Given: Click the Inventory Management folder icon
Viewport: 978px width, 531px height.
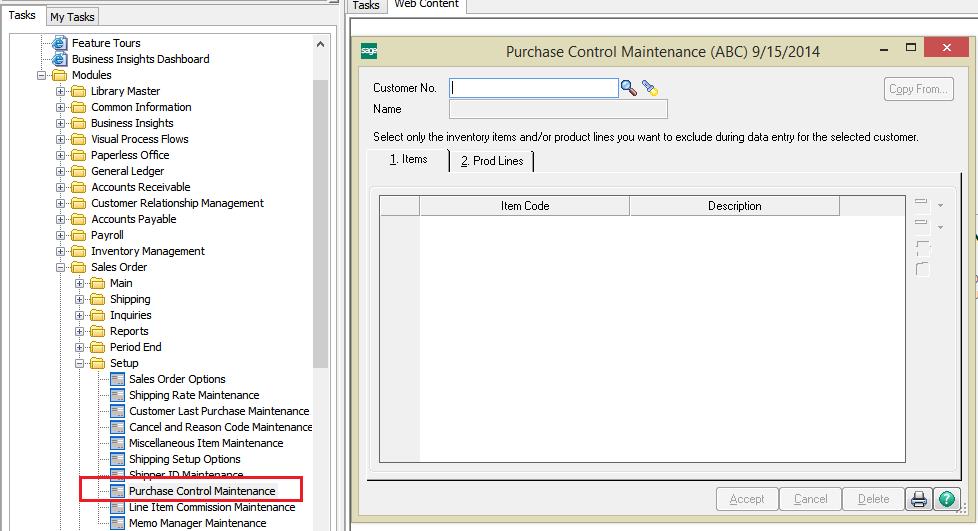Looking at the screenshot, I should [79, 251].
